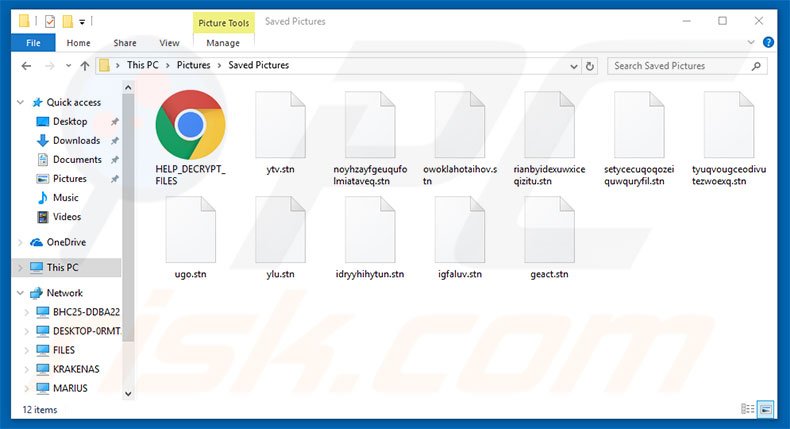The image size is (790, 429).
Task: Select the geact.stn file
Action: pos(549,230)
